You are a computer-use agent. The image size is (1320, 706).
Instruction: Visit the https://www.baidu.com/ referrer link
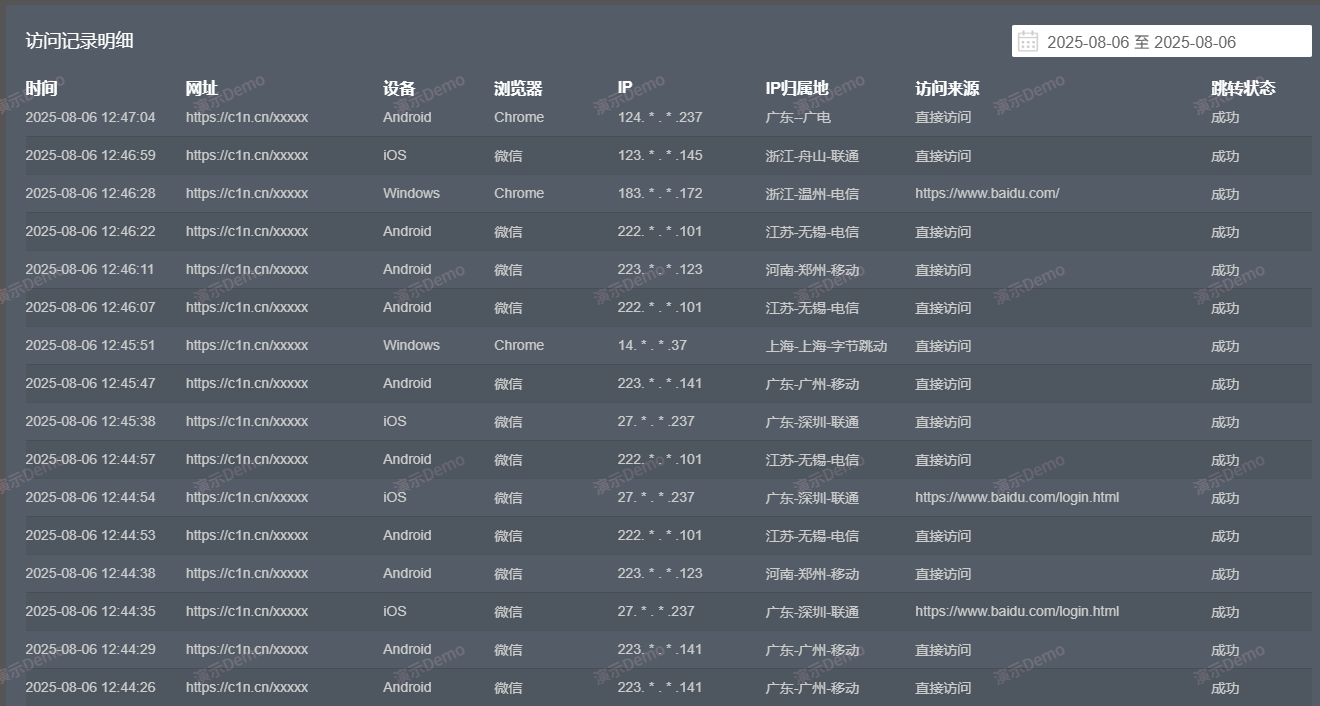pos(987,193)
